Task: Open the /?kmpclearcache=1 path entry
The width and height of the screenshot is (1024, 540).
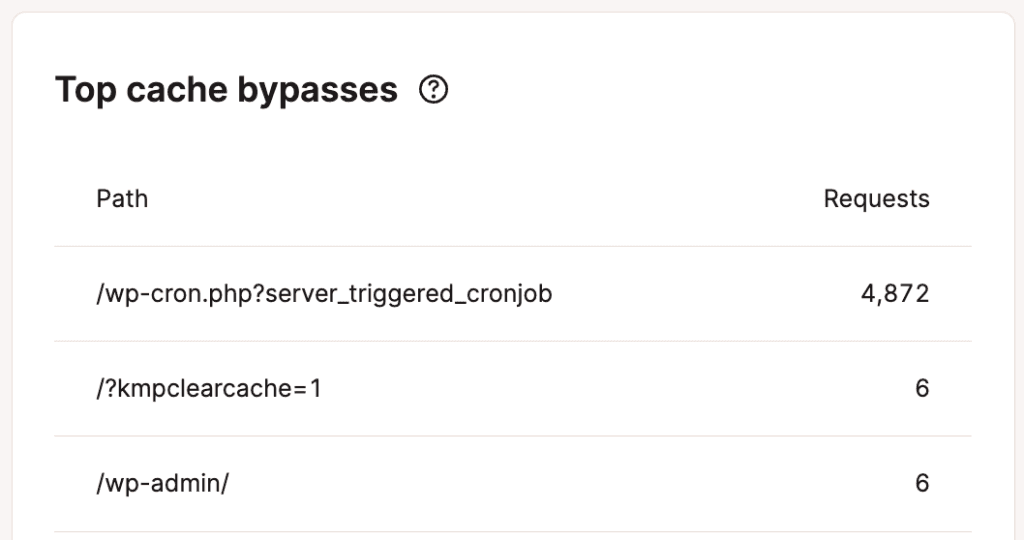Action: coord(209,389)
